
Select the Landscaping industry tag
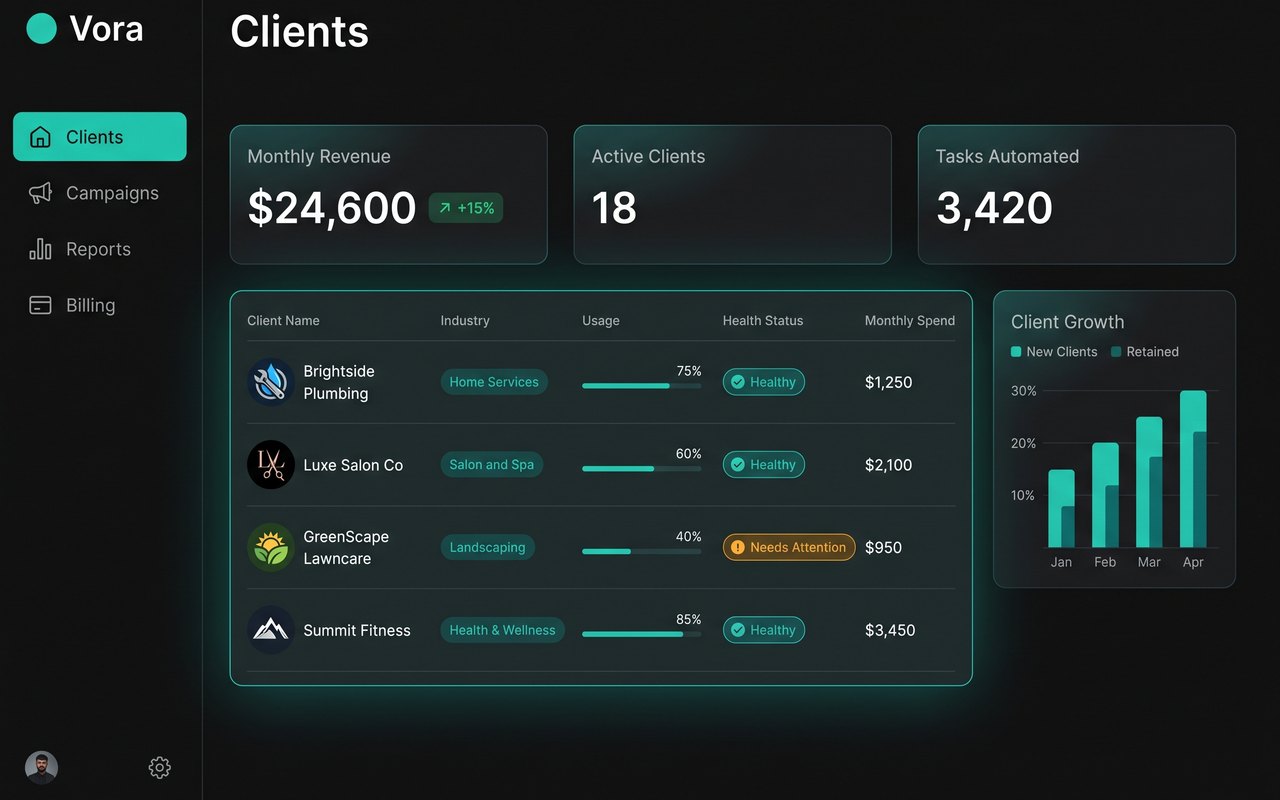point(488,547)
